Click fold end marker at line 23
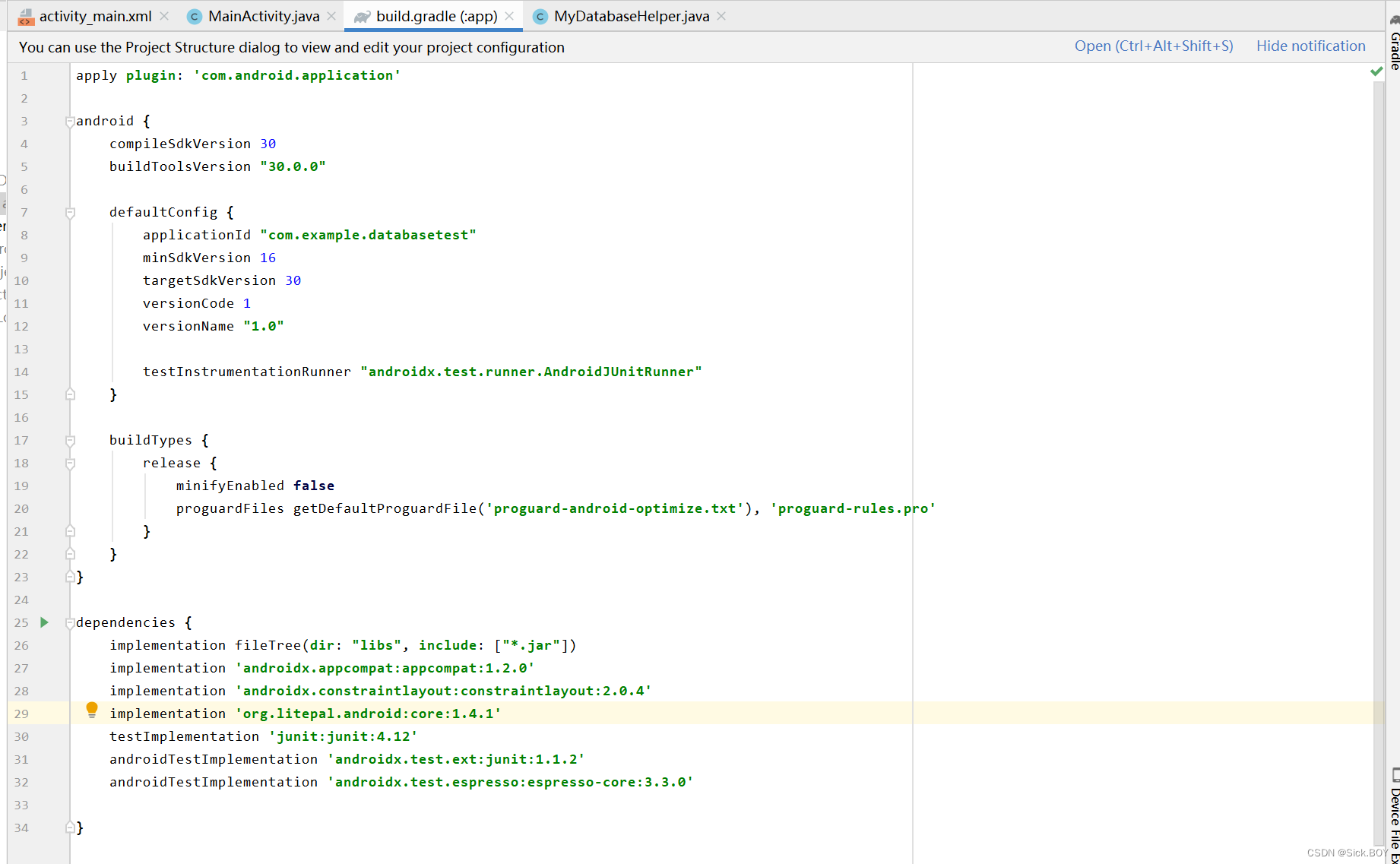 point(70,577)
